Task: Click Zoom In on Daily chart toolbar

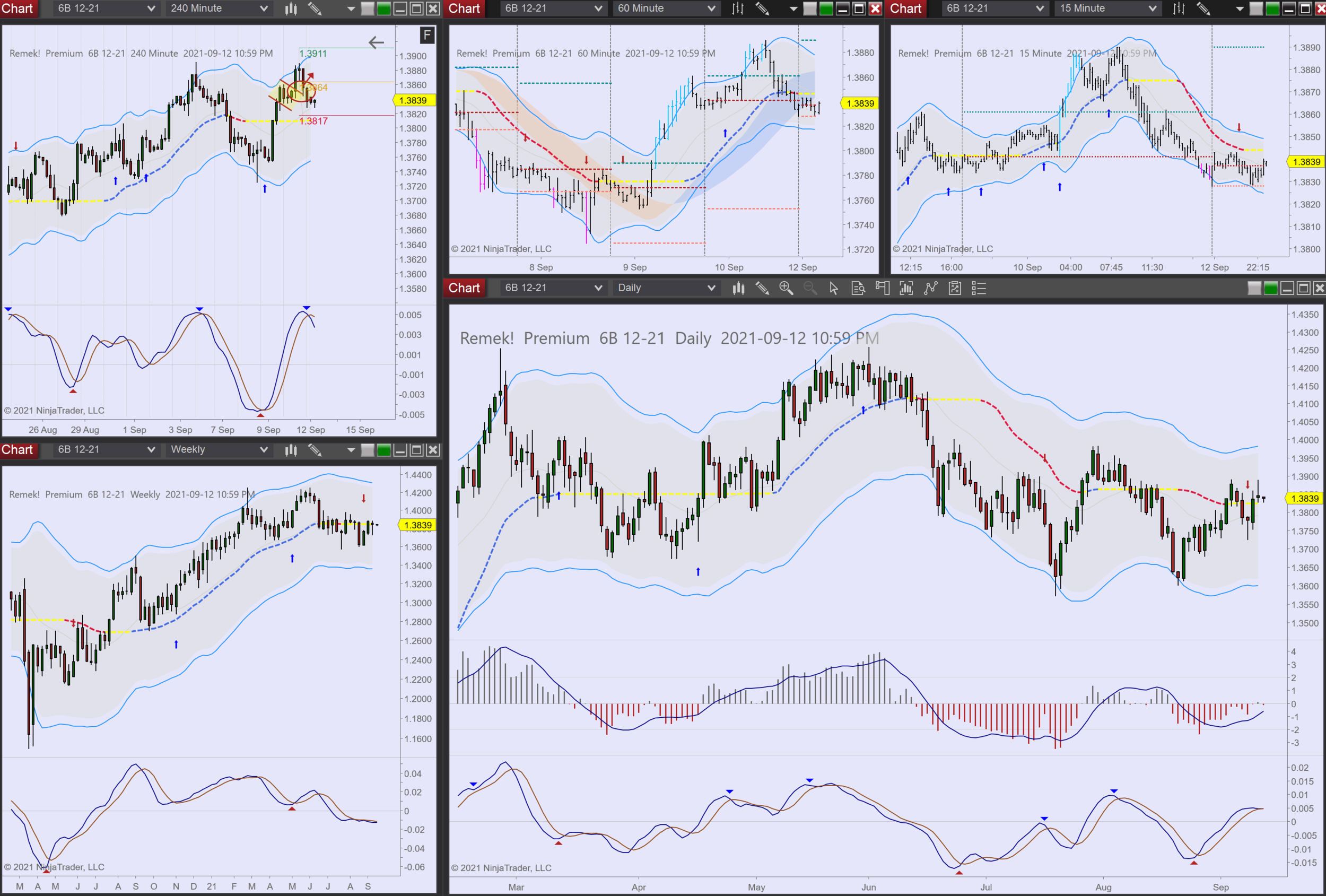Action: coord(786,288)
